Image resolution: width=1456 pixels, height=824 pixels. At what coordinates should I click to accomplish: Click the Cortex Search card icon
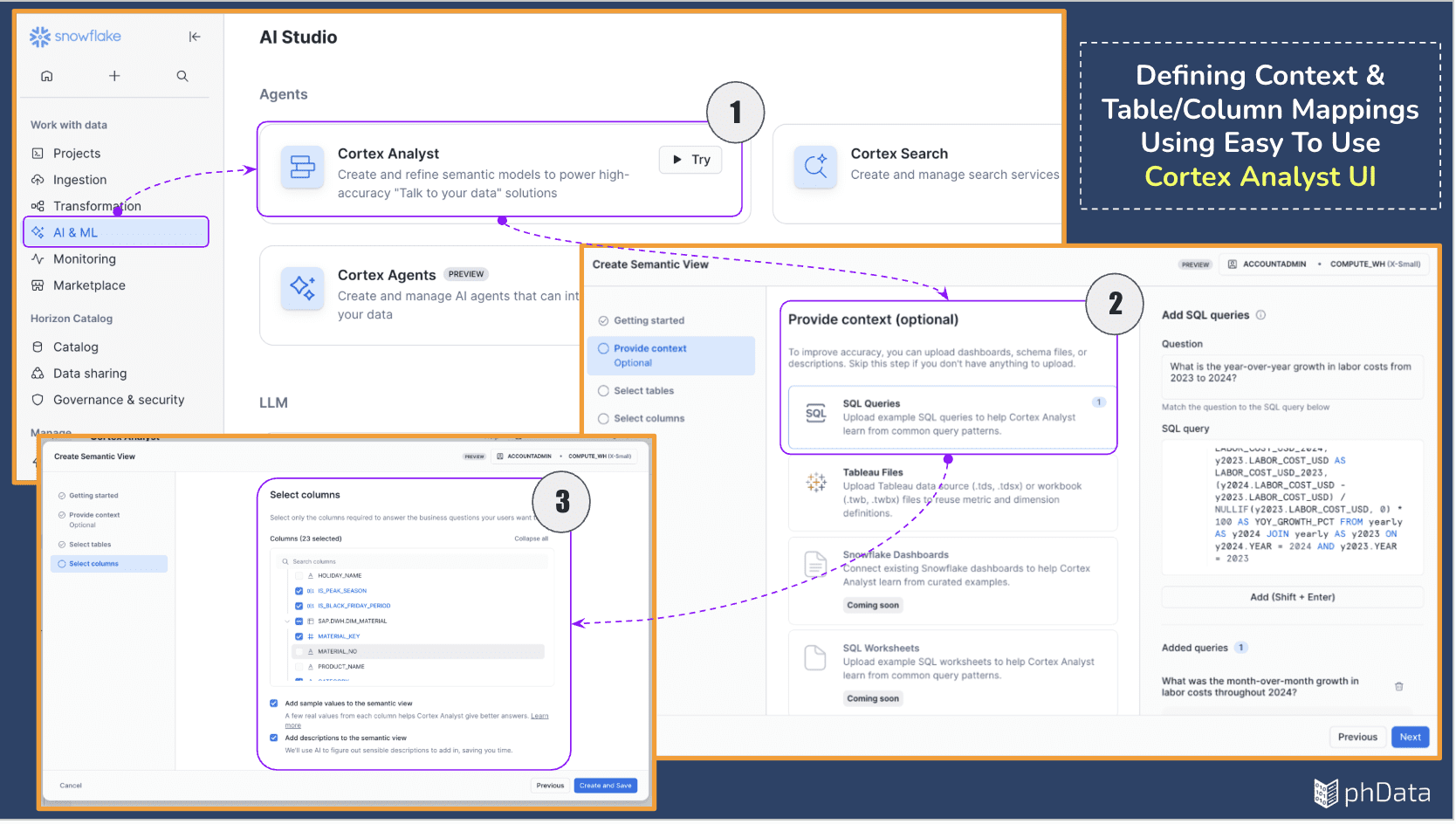click(816, 167)
